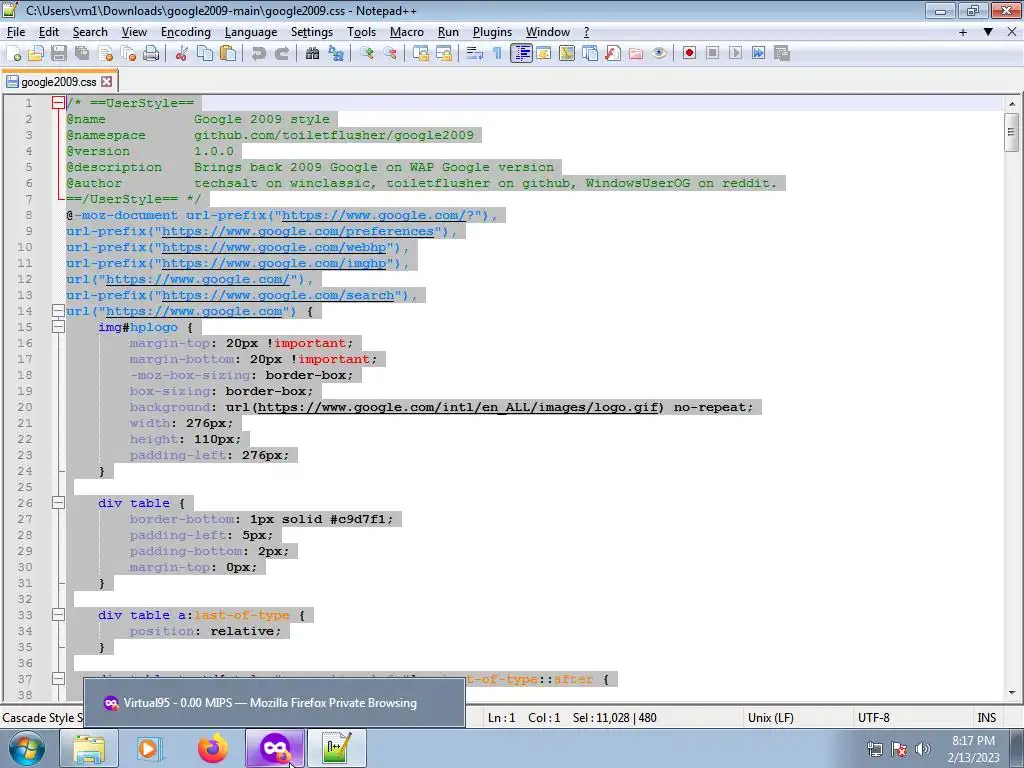Undo the last action using the toolbar arrow
The width and height of the screenshot is (1024, 768).
(259, 54)
